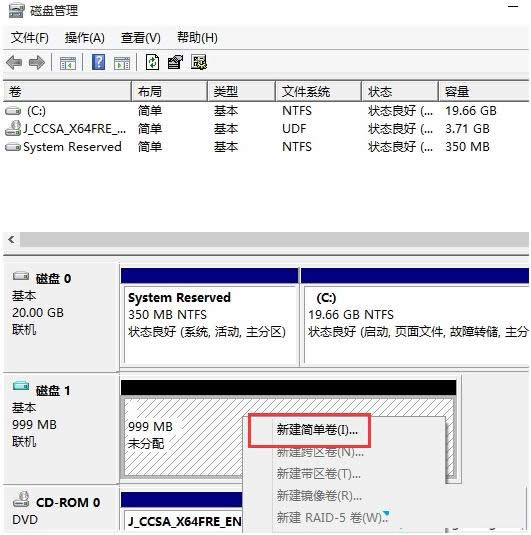Click the Refresh toolbar icon

click(152, 62)
